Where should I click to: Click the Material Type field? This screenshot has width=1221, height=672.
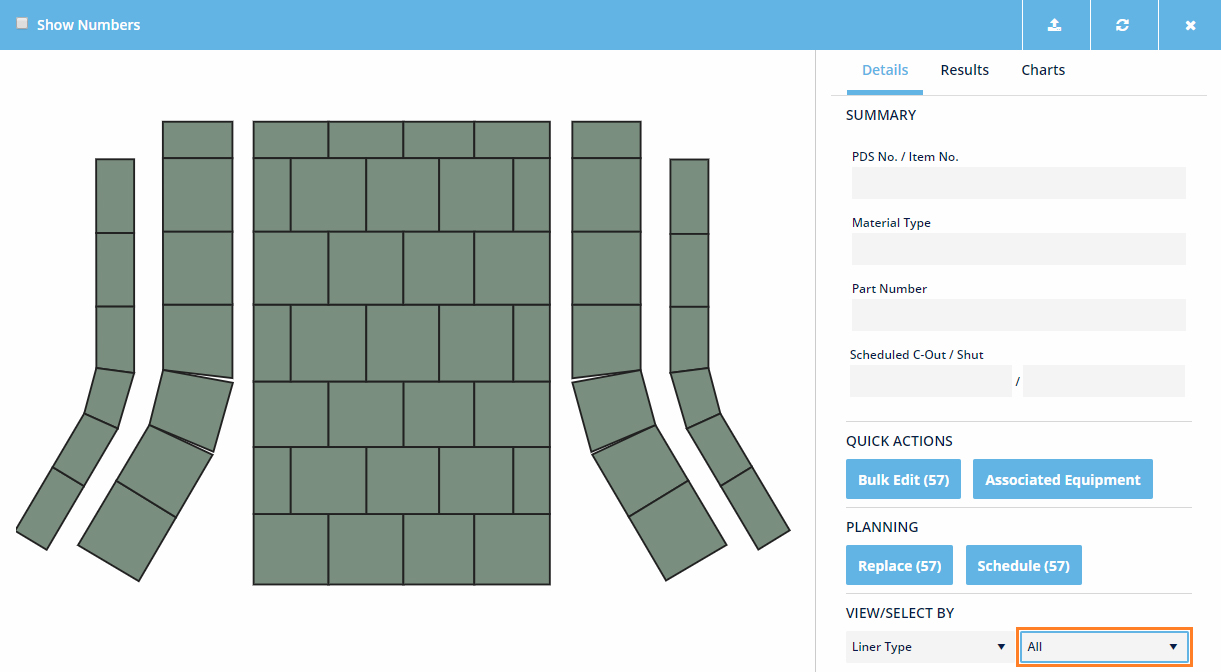(1018, 249)
